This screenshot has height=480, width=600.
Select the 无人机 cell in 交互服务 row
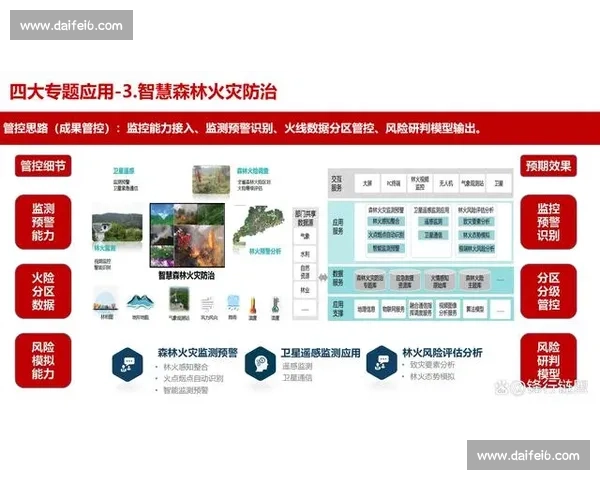click(x=446, y=183)
